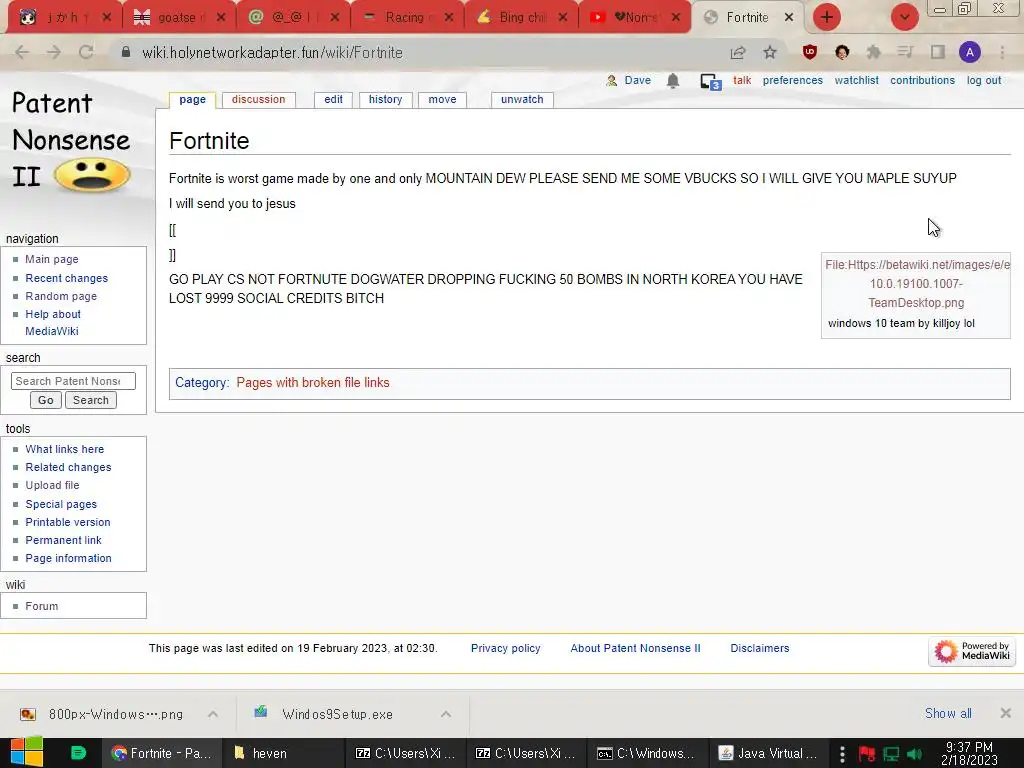The image size is (1024, 768).
Task: Open Java Virtual taskbar item
Action: coord(768,753)
